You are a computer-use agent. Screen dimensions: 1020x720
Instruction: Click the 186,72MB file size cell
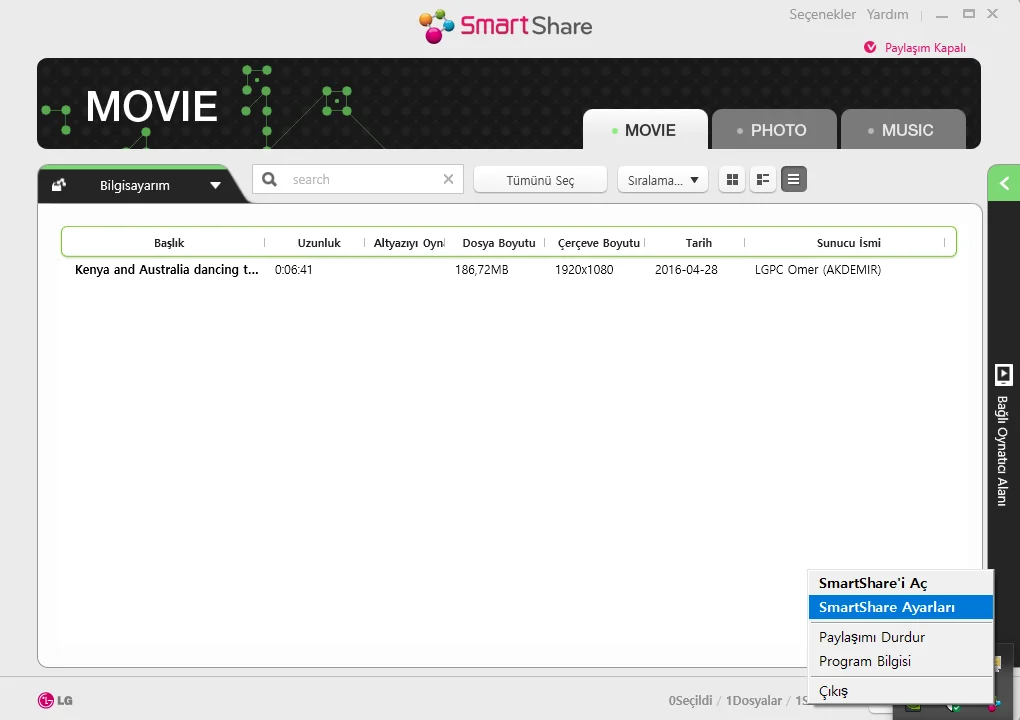tap(481, 269)
